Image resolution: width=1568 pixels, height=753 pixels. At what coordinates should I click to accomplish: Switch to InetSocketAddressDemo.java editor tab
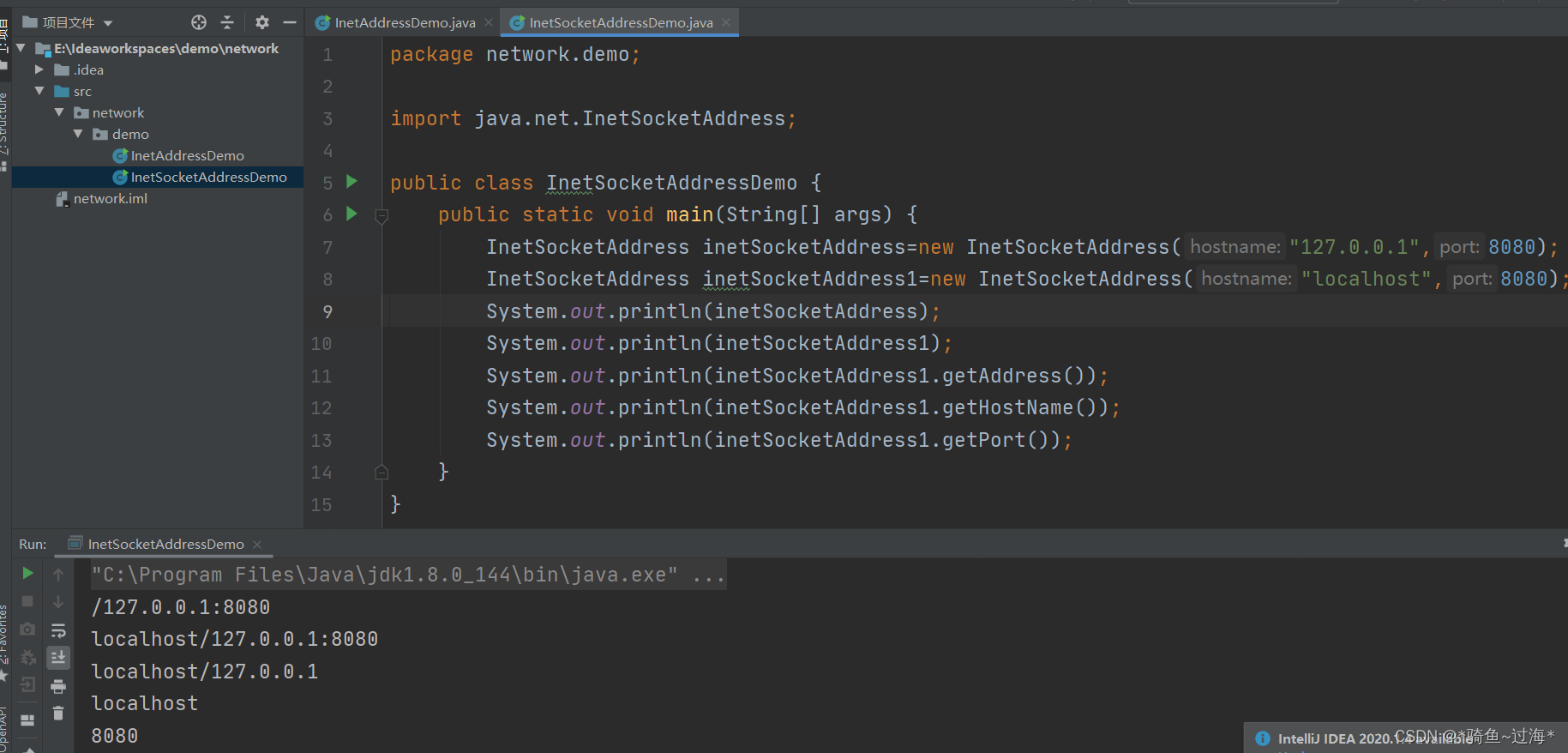(x=621, y=22)
